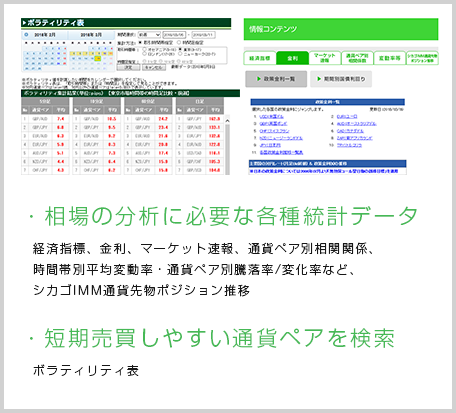Image resolution: width=456 pixels, height=413 pixels.
Task: Click the end date input field
Action: click(x=203, y=35)
